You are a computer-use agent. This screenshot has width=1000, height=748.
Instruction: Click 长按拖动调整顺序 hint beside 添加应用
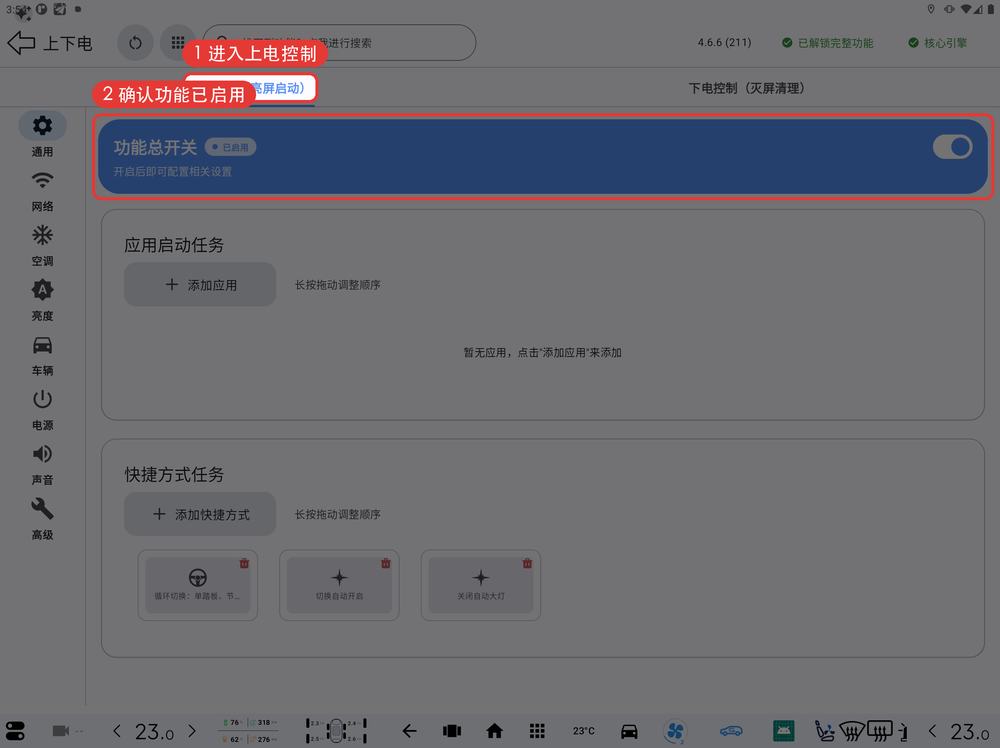click(x=337, y=285)
